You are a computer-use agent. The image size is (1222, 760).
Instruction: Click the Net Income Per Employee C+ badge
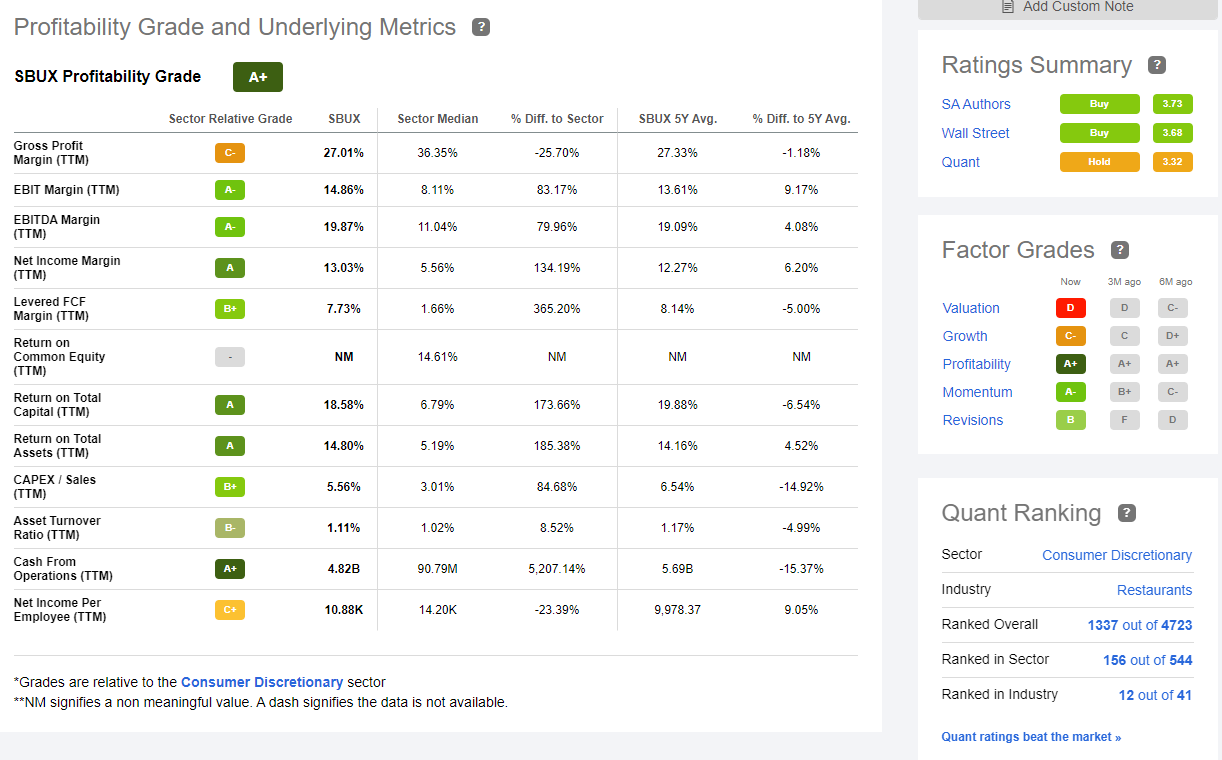(x=230, y=610)
